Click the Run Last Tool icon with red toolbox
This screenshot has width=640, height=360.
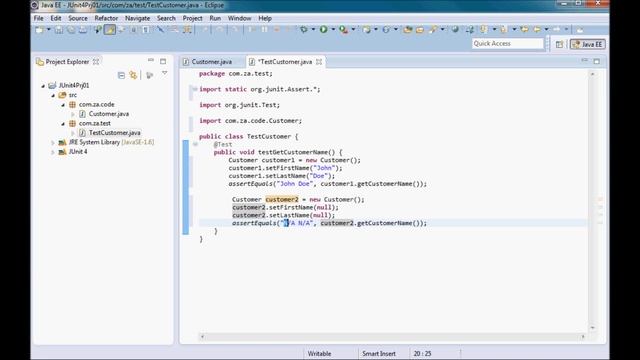[344, 29]
